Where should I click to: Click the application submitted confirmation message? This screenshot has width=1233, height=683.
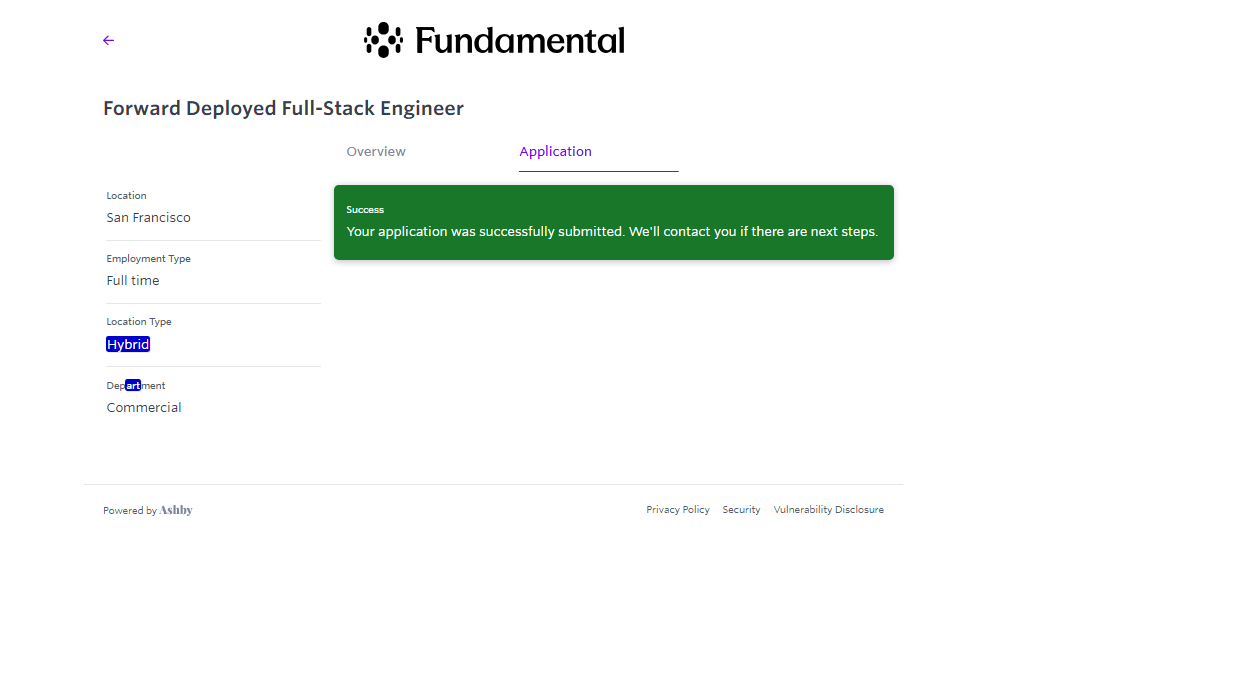[x=612, y=232]
